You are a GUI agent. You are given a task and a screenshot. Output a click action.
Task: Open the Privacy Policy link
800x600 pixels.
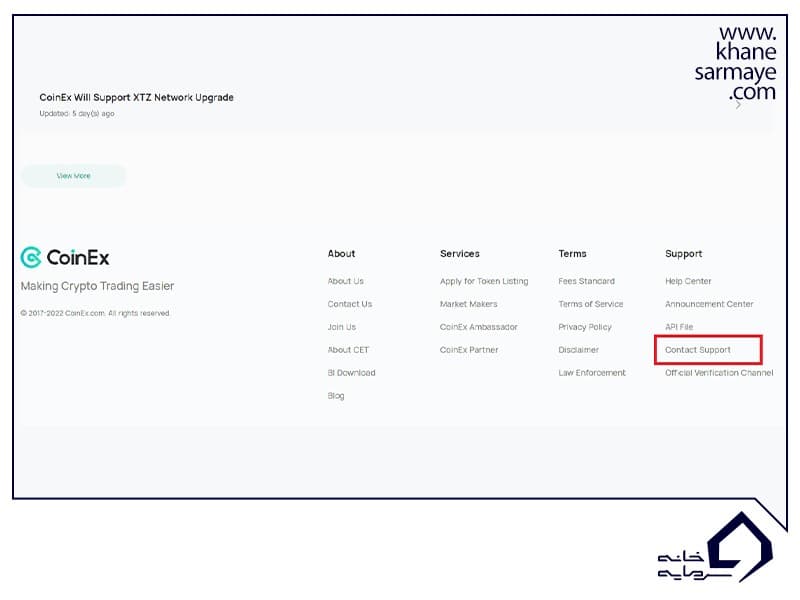pyautogui.click(x=585, y=327)
